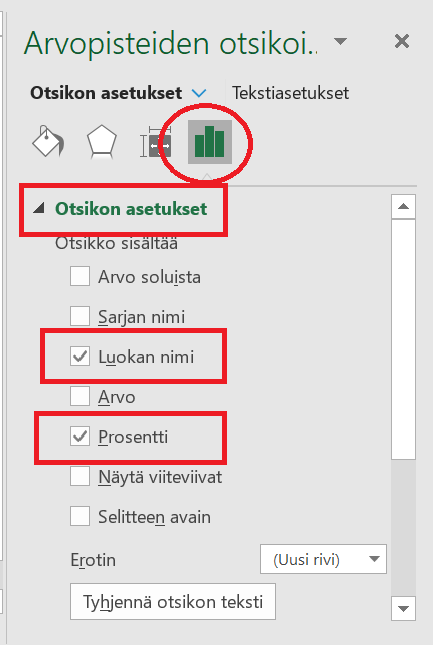This screenshot has height=645, width=433.
Task: Select the Otsikon asetukset tab
Action: (x=106, y=93)
